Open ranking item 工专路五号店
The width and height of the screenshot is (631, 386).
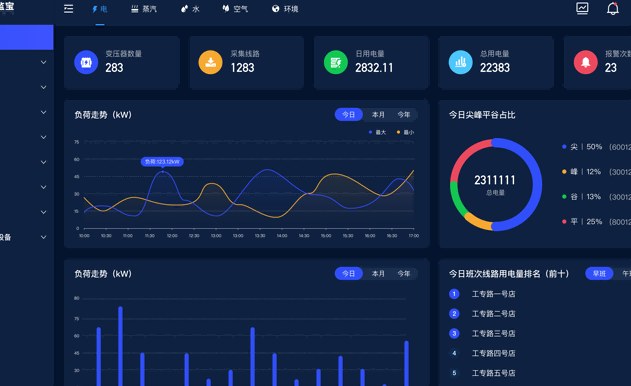point(493,373)
